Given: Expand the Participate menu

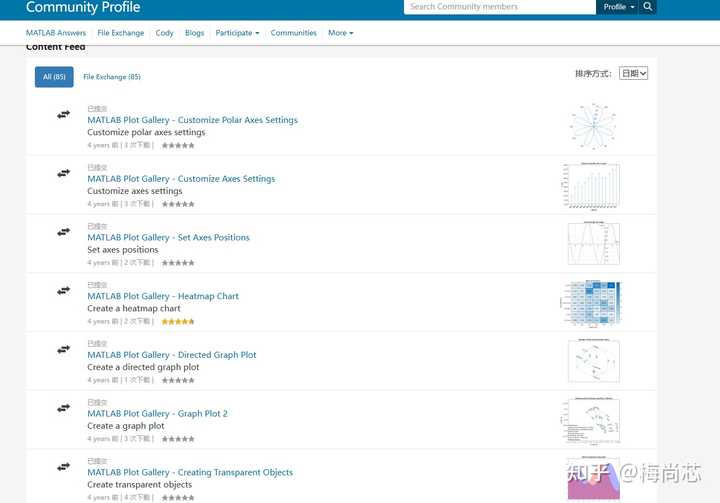Looking at the screenshot, I should 237,33.
